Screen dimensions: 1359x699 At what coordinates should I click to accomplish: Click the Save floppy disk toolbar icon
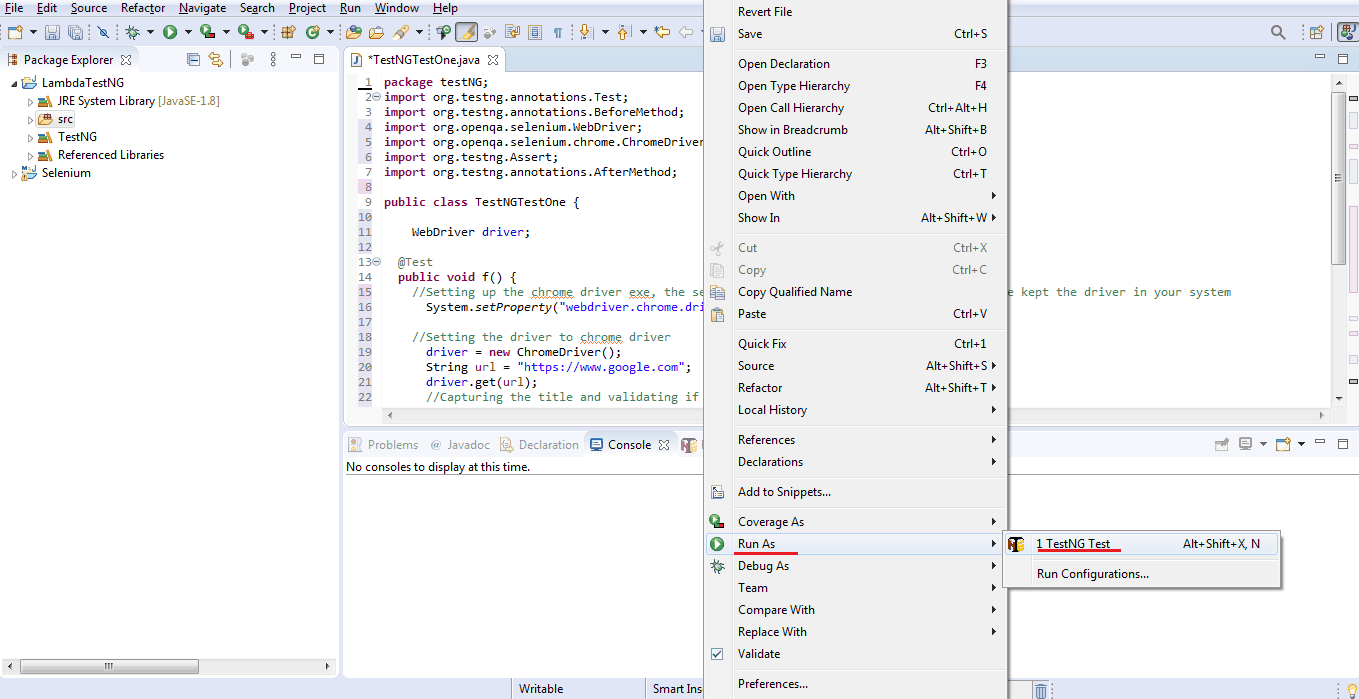click(51, 32)
